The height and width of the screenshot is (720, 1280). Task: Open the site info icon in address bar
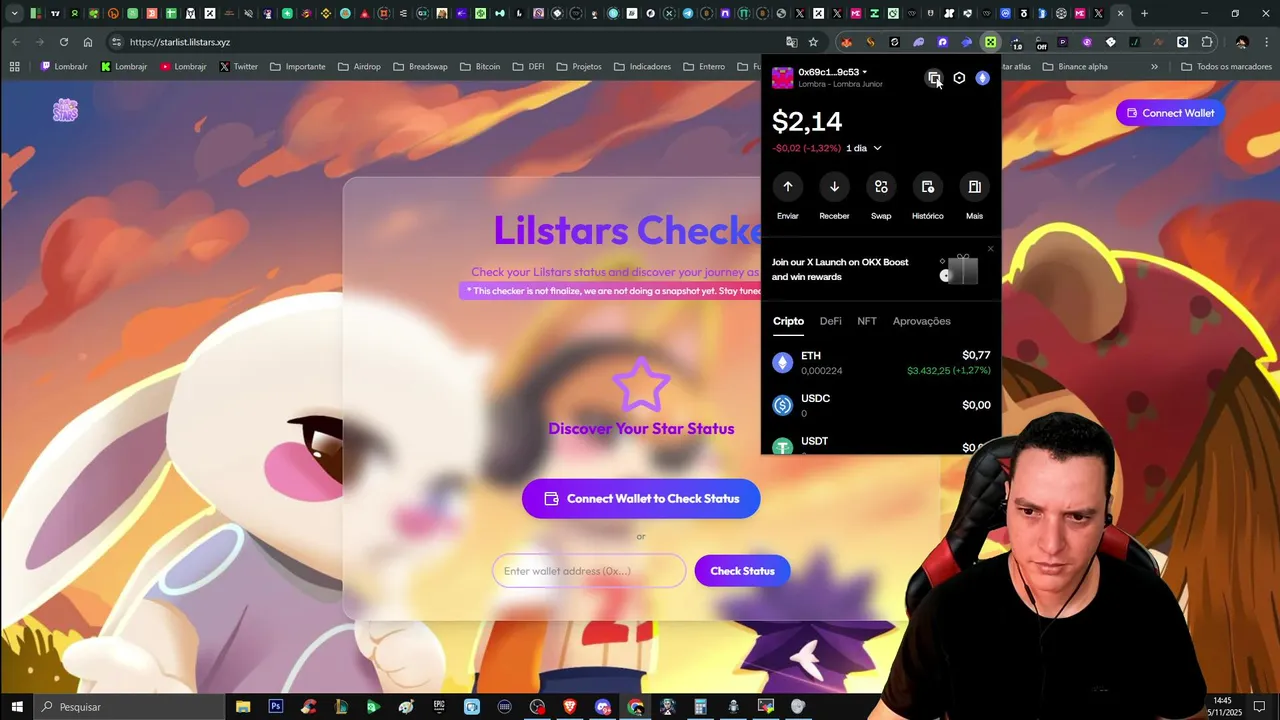[x=116, y=42]
